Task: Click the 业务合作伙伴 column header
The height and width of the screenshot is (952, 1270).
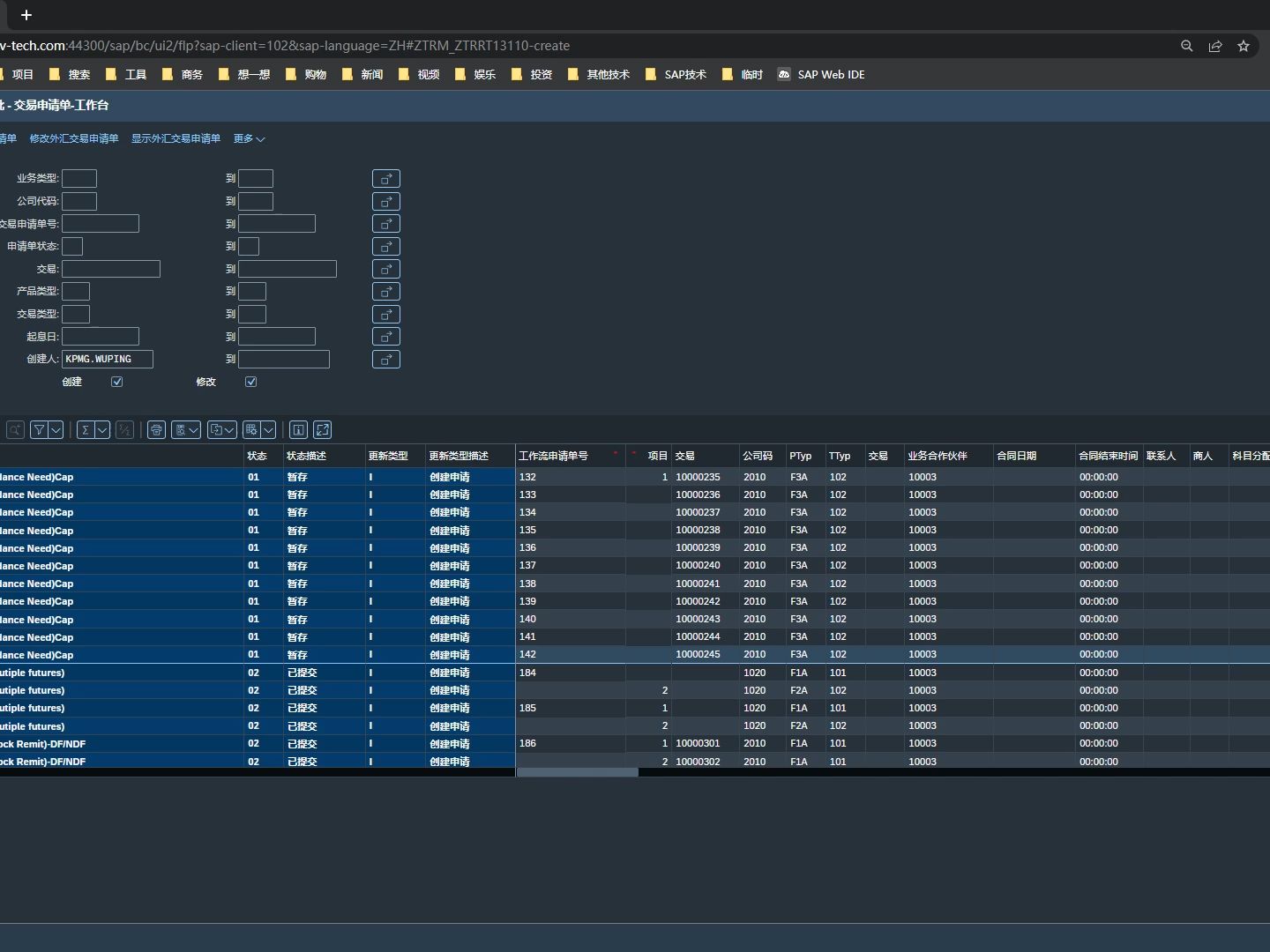Action: click(948, 456)
